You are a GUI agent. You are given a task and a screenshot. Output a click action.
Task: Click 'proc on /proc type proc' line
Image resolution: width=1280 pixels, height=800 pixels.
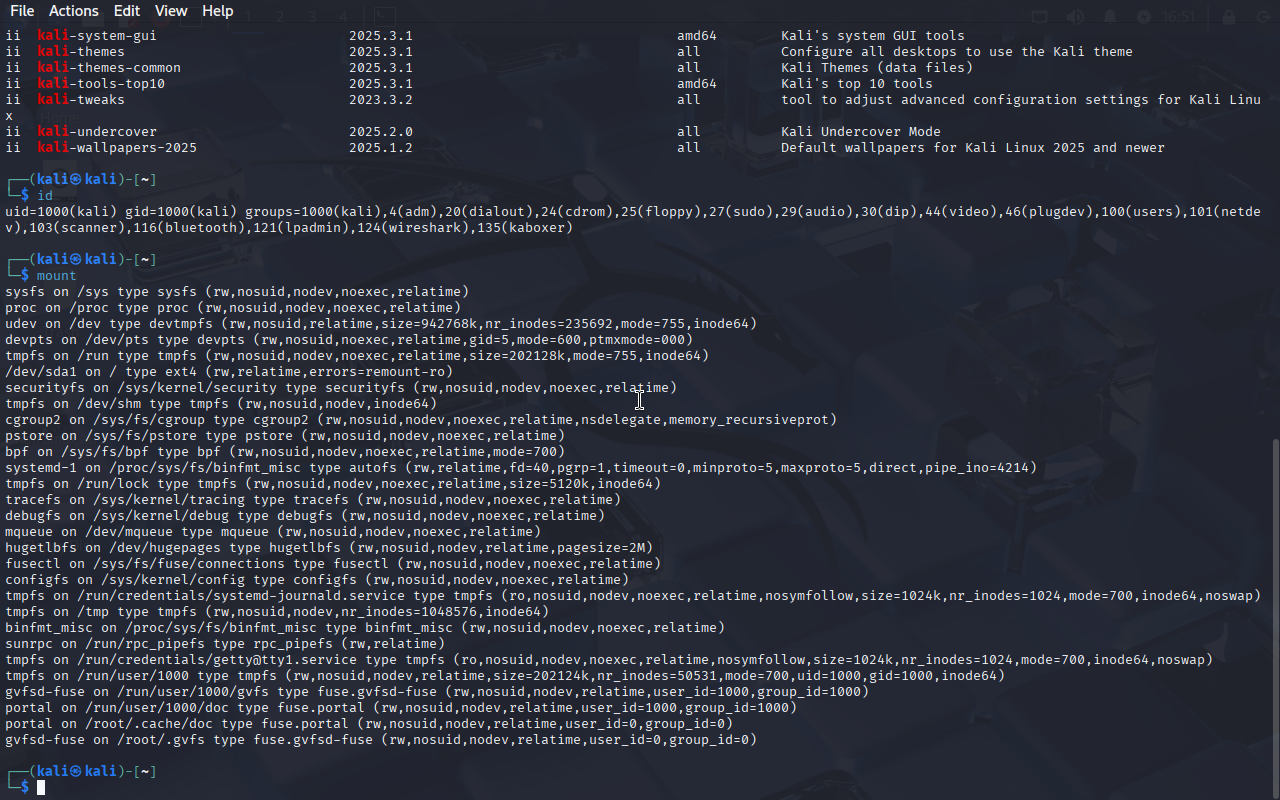(x=233, y=307)
